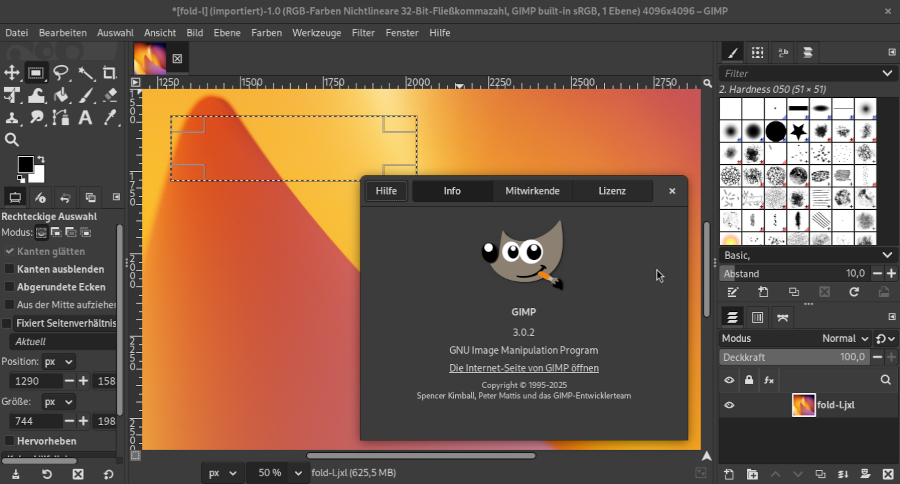Screen dimensions: 900x484
Task: Swap foreground and background colors arrow
Action: 41,159
